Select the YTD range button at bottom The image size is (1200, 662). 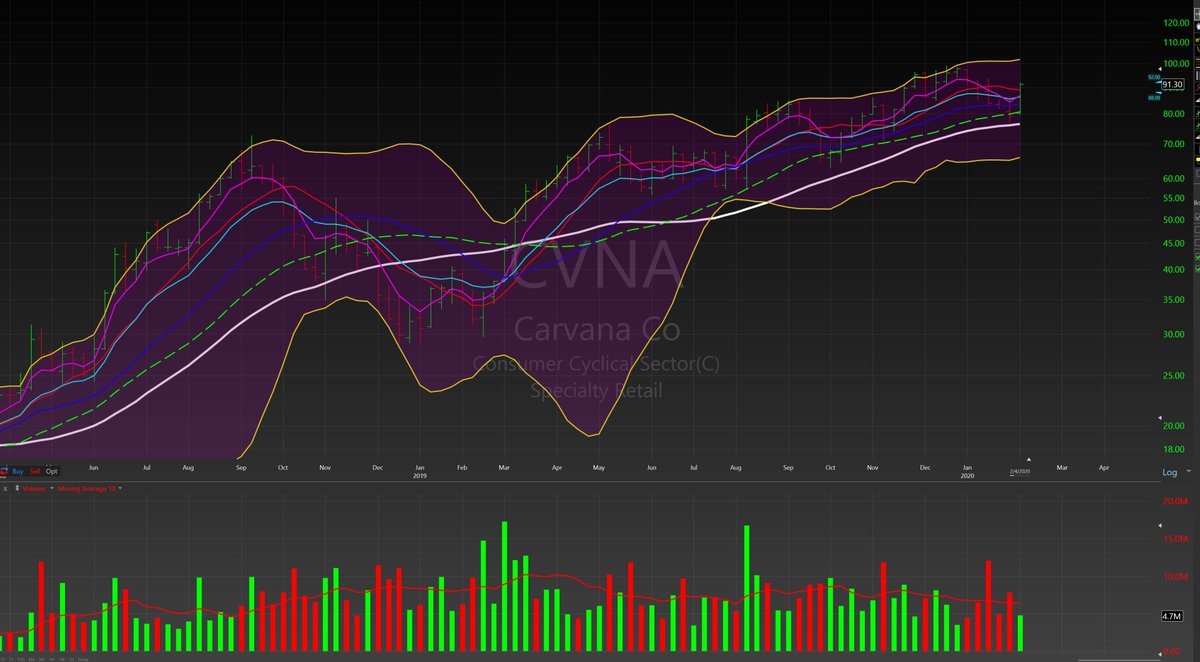[x=21, y=659]
